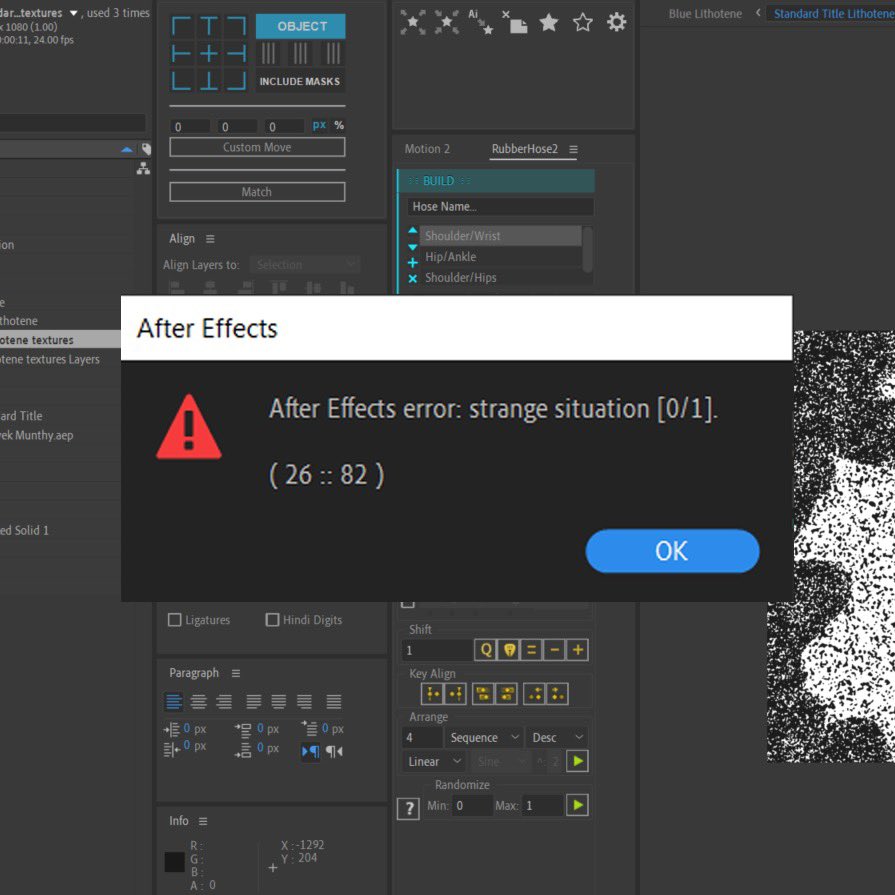895x895 pixels.
Task: Switch to the Motion 2 tab
Action: coord(427,149)
